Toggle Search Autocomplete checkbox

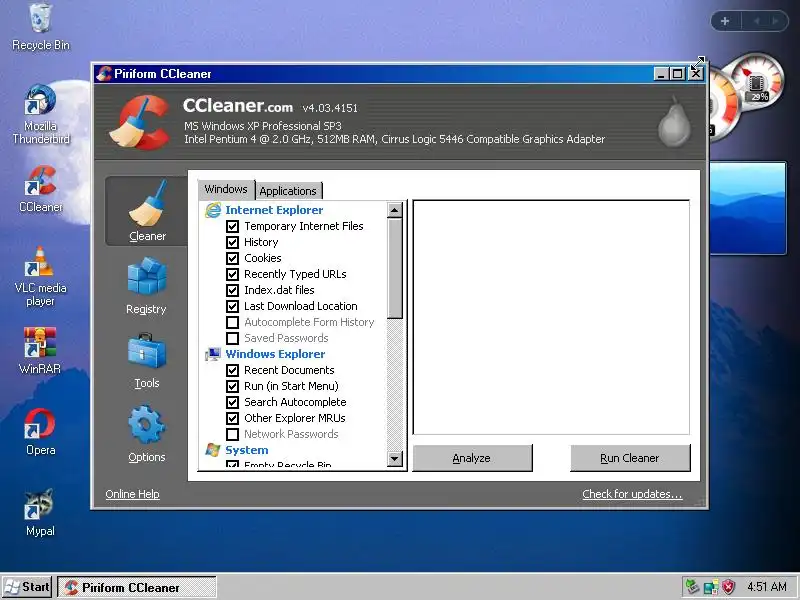(232, 402)
